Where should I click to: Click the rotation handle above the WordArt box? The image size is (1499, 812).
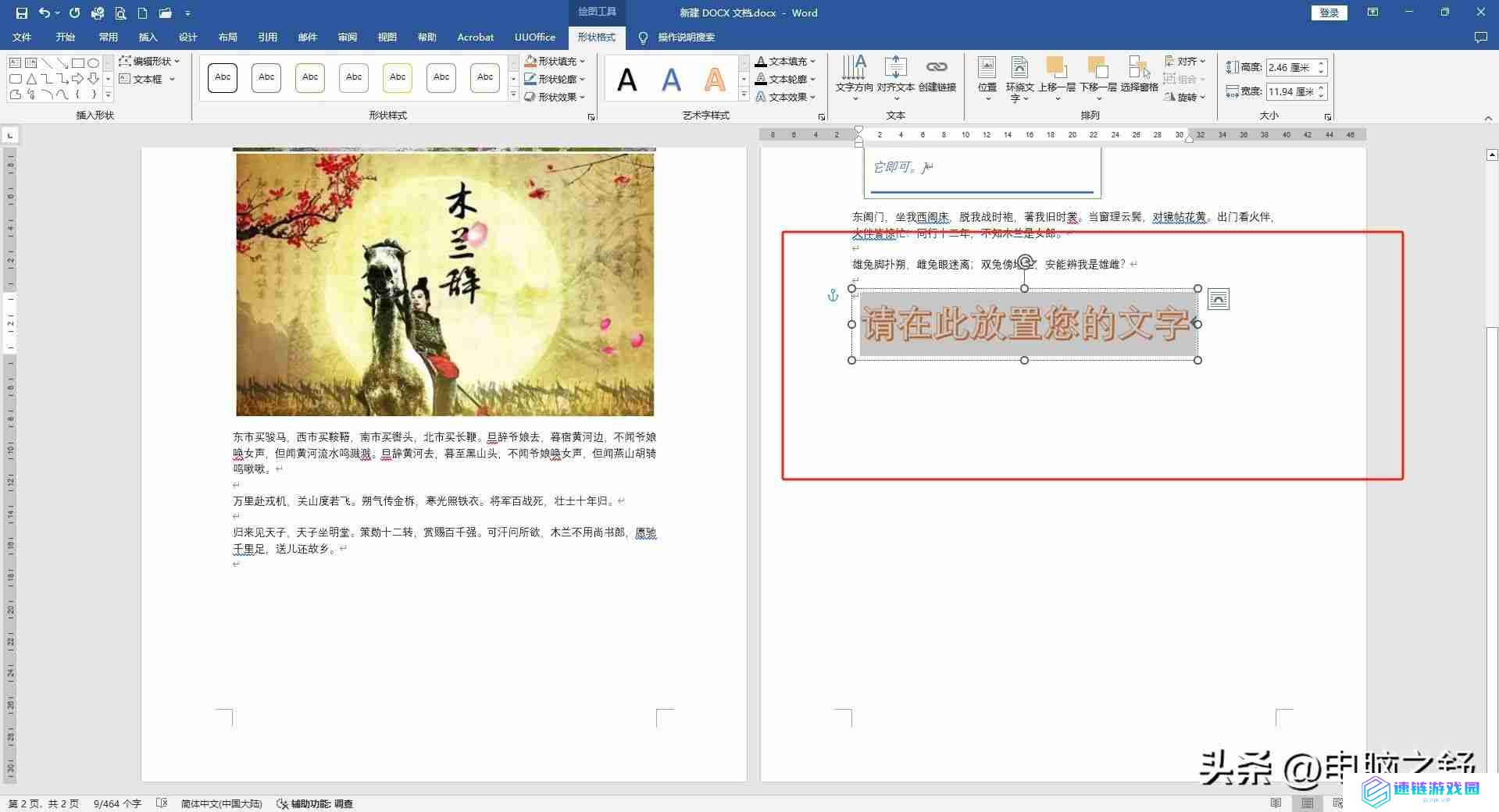1025,262
